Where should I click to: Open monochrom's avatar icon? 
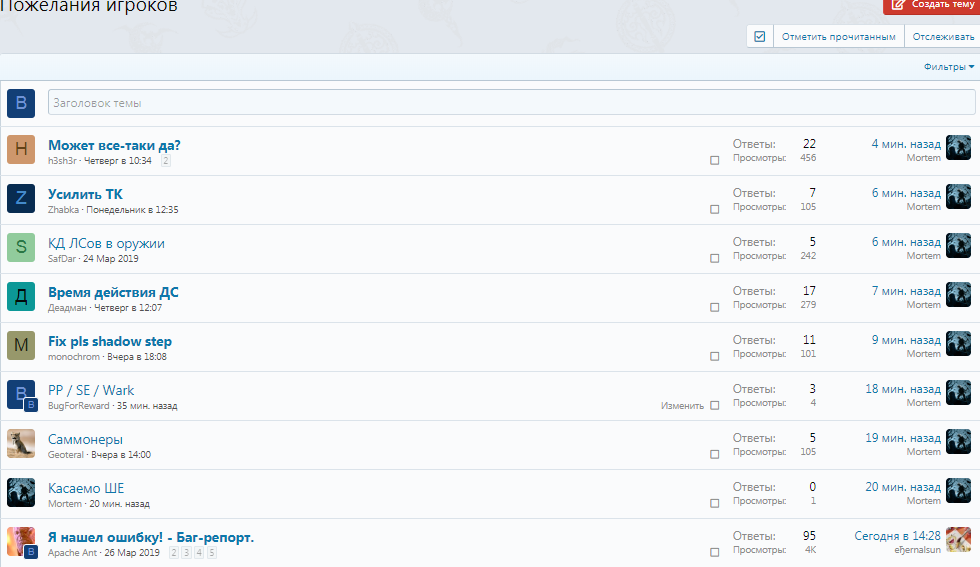(x=21, y=344)
